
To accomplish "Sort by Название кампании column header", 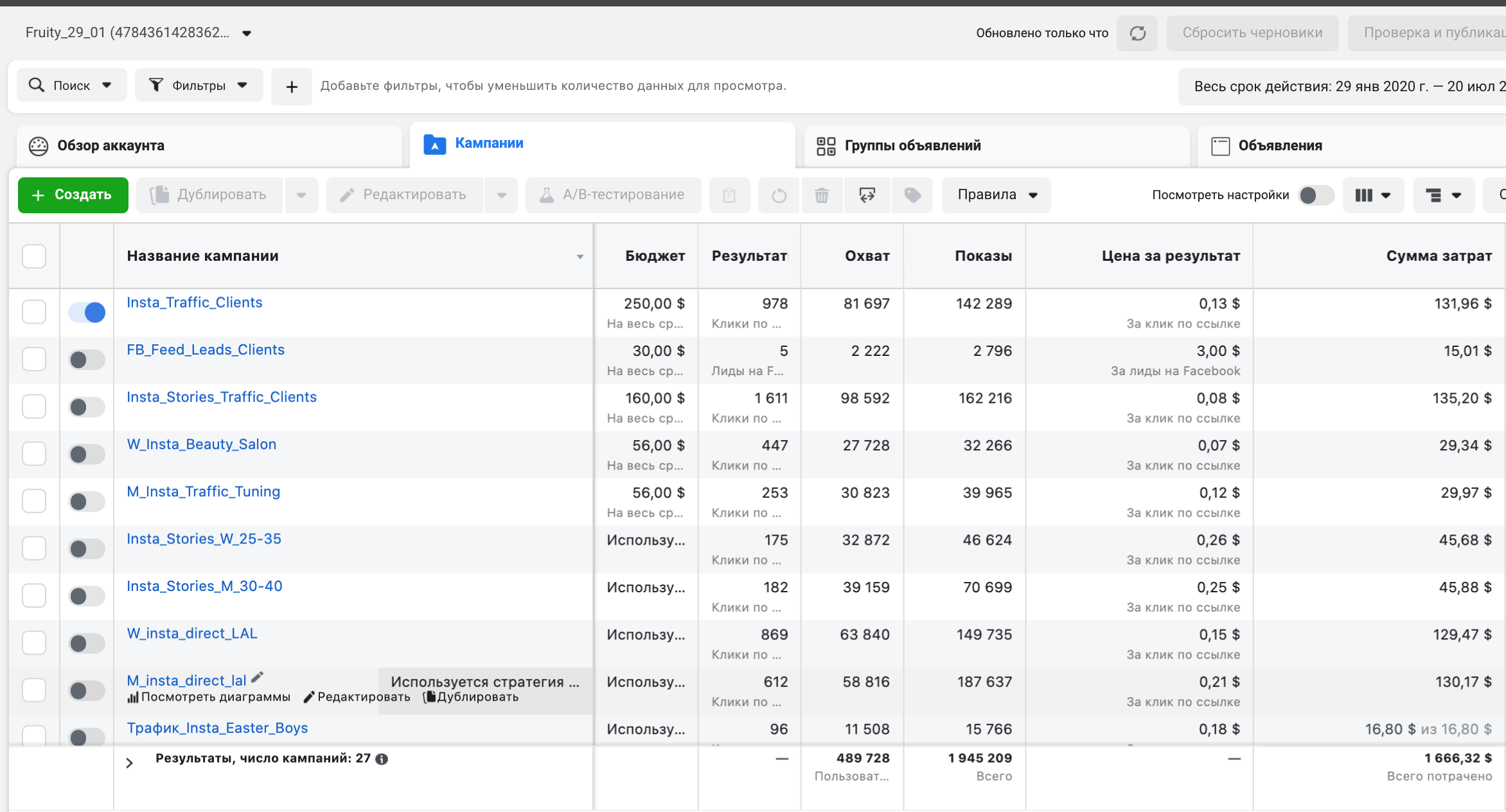I will (x=353, y=256).
